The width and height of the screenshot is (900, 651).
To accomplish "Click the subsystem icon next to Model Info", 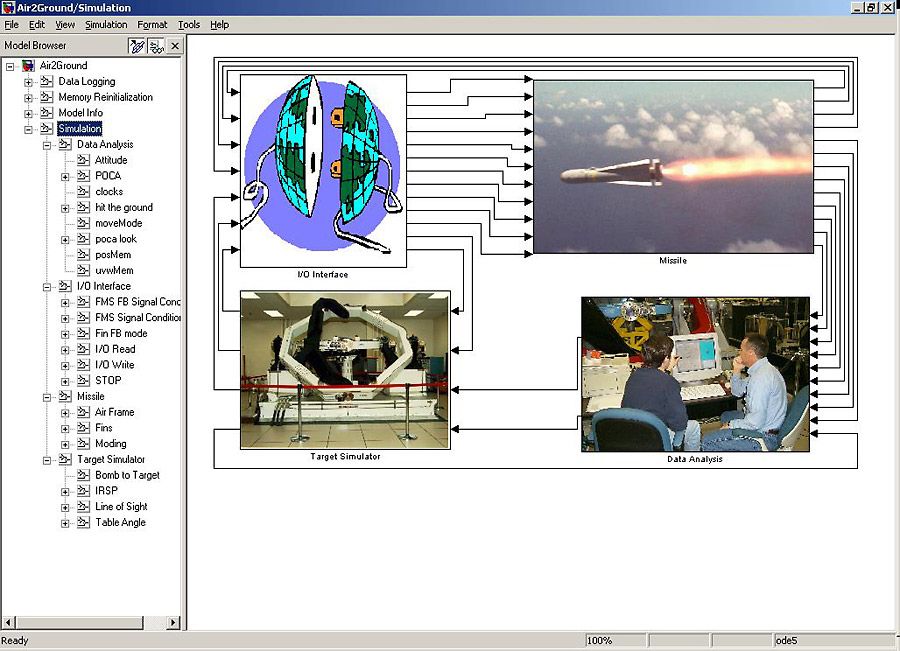I will pos(48,111).
